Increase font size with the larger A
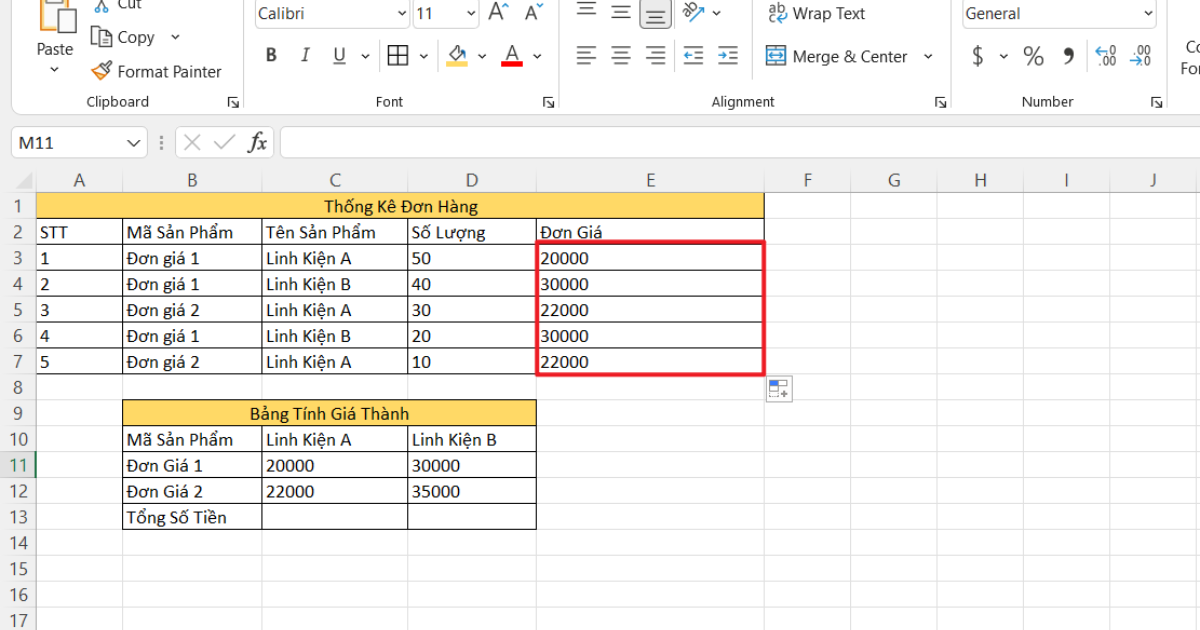Viewport: 1200px width, 630px height. 497,13
